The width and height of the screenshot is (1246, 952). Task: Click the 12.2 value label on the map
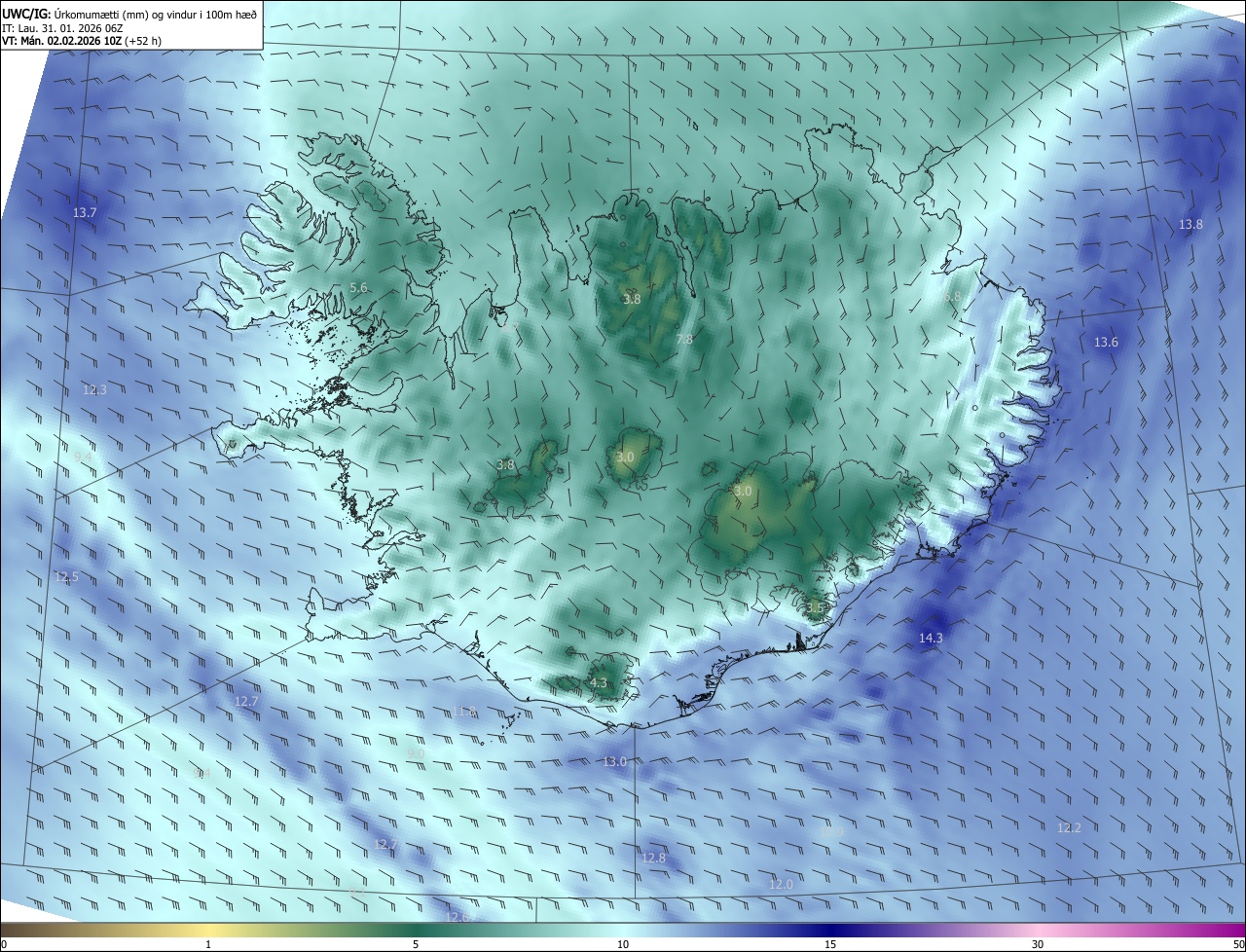coord(1069,827)
